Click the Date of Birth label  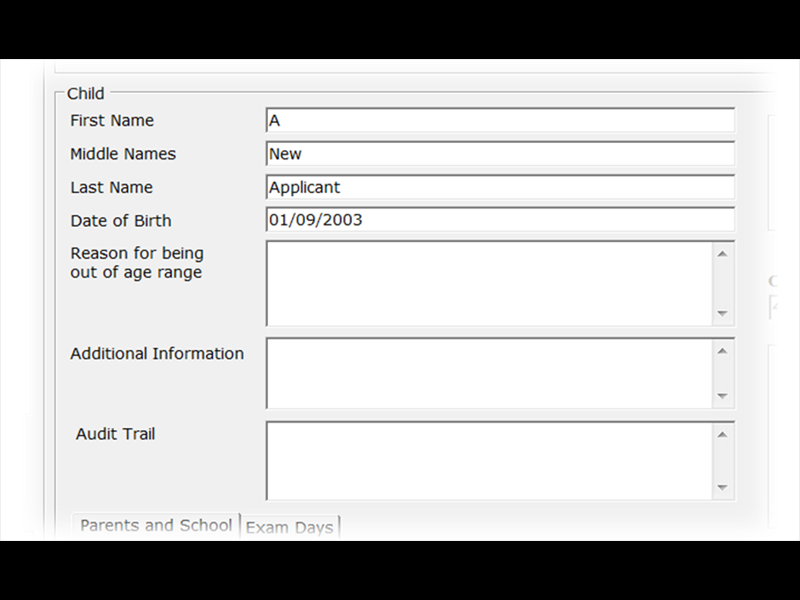(121, 221)
